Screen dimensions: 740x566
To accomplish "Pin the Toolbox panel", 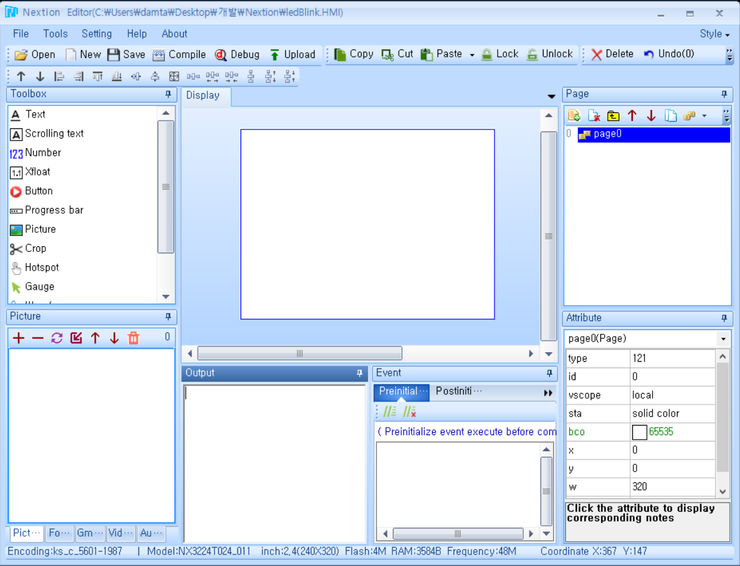I will [168, 94].
